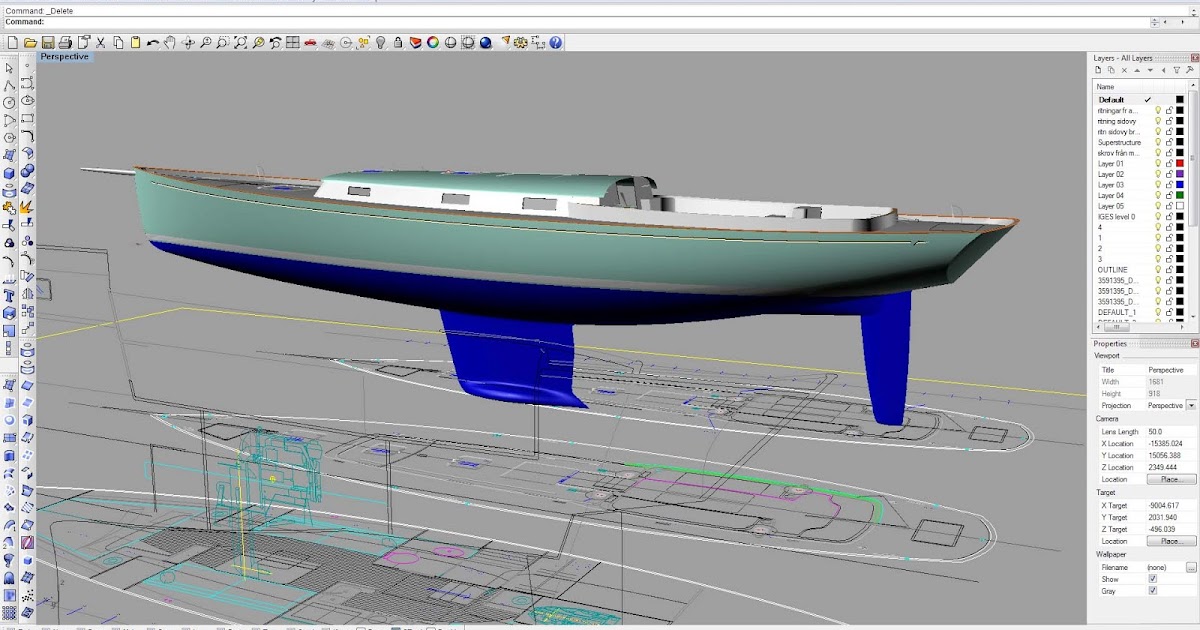The height and width of the screenshot is (630, 1200).
Task: Click the red car icon in toolbar
Action: pos(311,43)
